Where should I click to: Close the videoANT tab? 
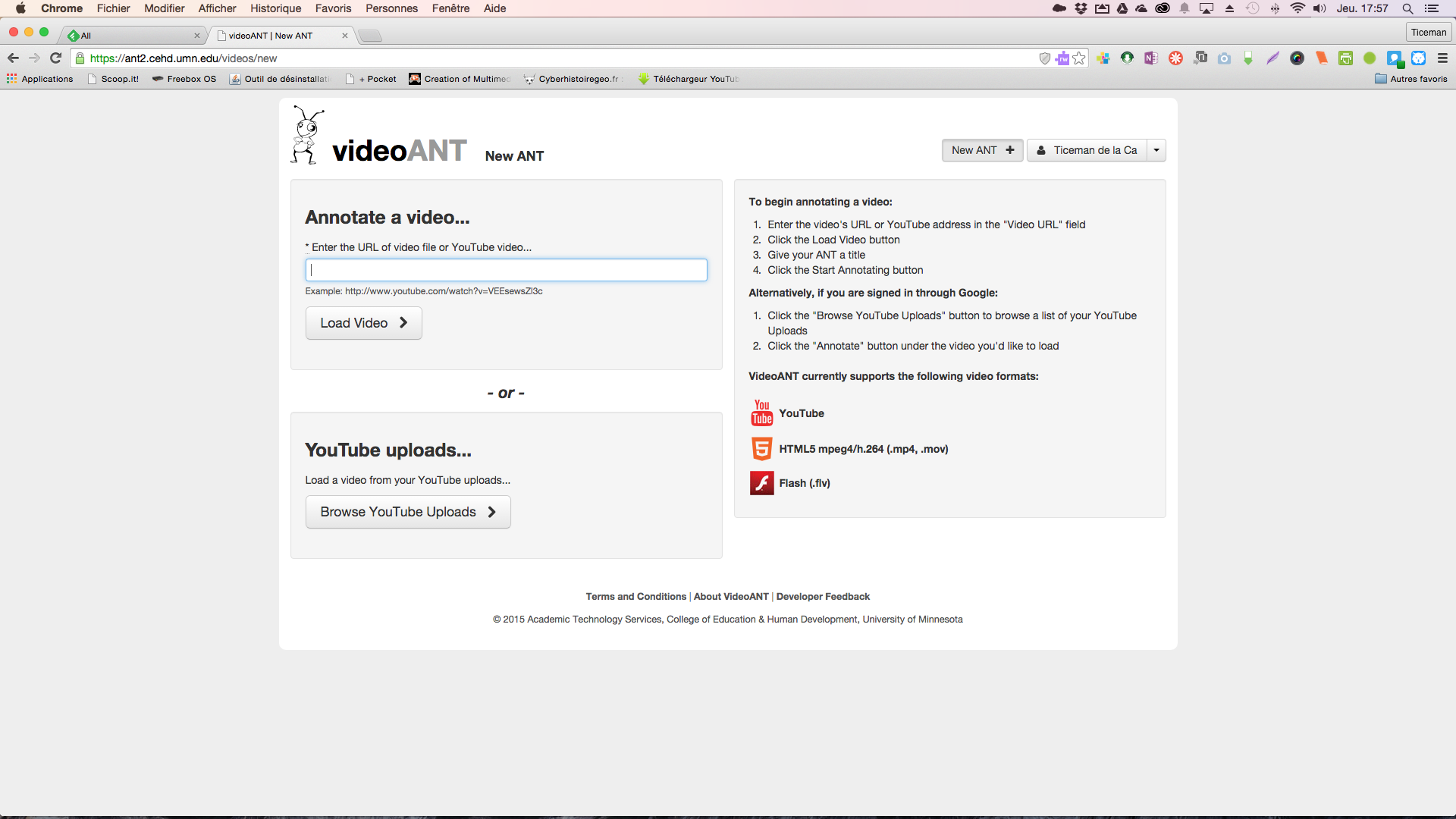[x=345, y=36]
